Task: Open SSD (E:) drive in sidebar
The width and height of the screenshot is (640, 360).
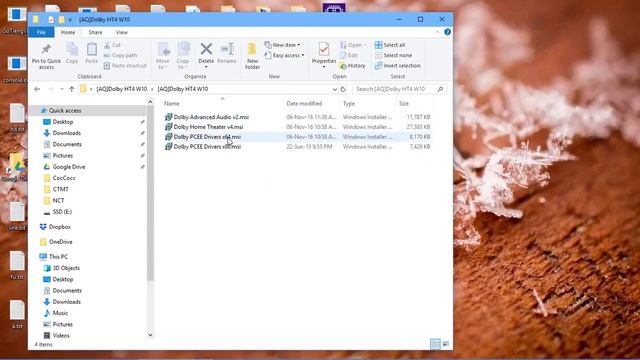Action: point(62,212)
